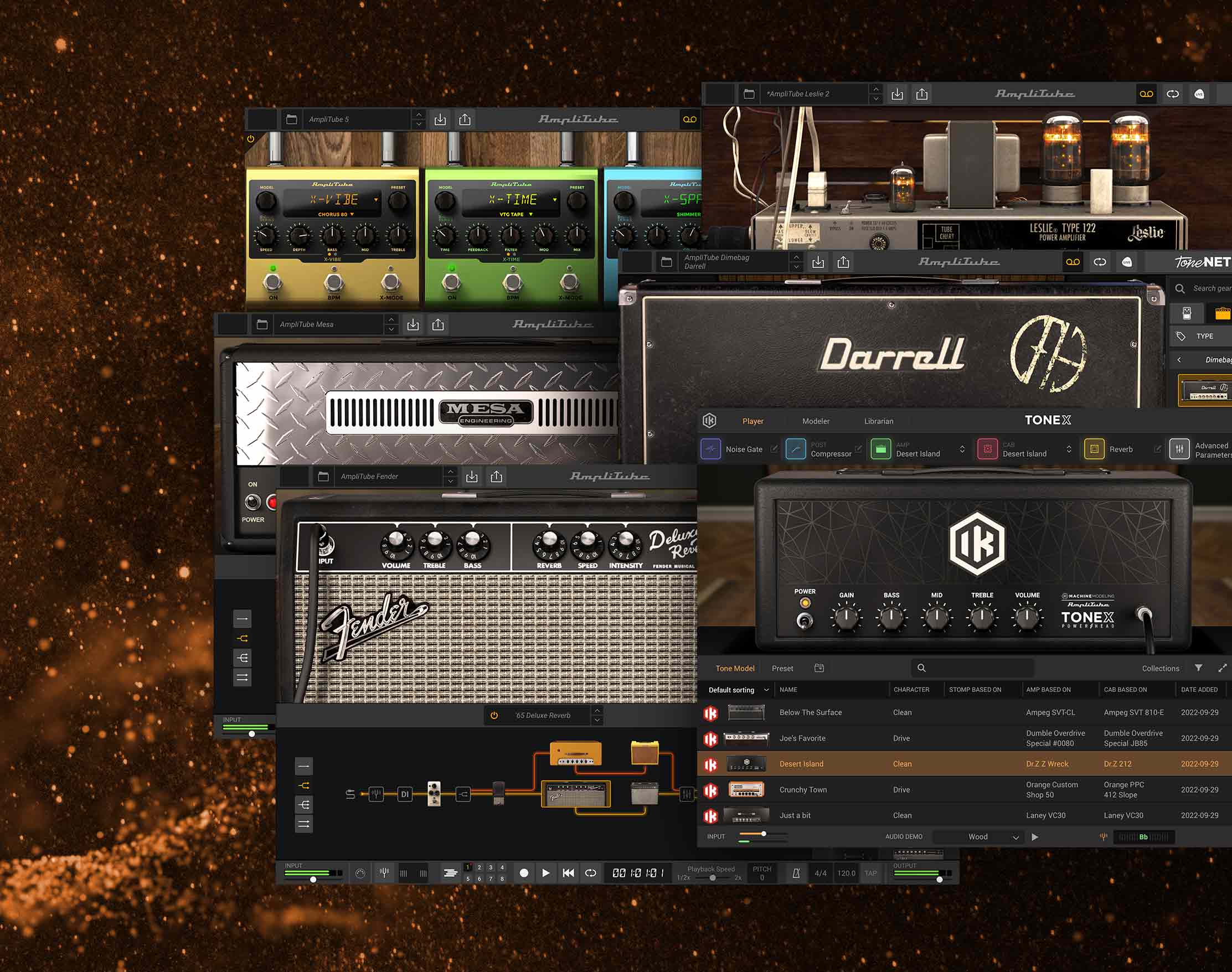1232x972 pixels.
Task: Click Collections button in TONEX
Action: click(1160, 668)
